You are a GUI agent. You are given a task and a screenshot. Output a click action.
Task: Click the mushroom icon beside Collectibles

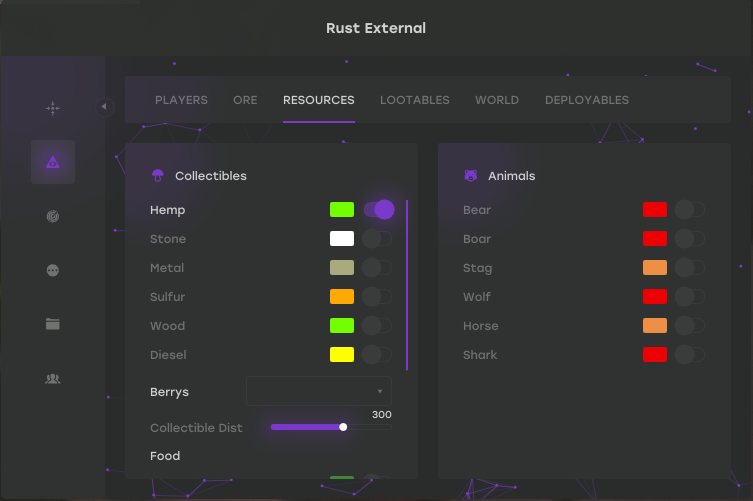[x=158, y=176]
